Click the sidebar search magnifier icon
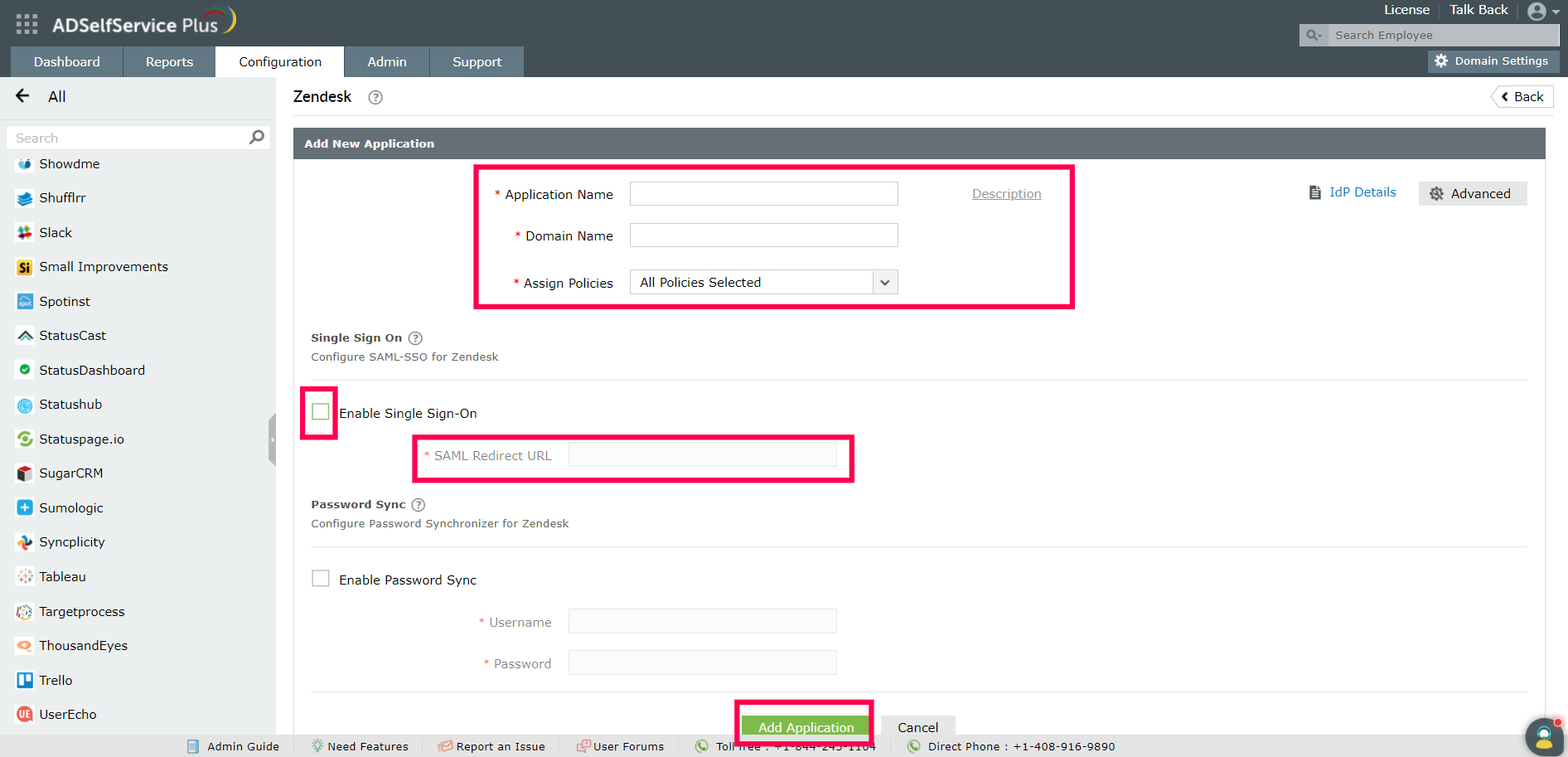Screen dimensions: 1568x757 click(x=257, y=137)
